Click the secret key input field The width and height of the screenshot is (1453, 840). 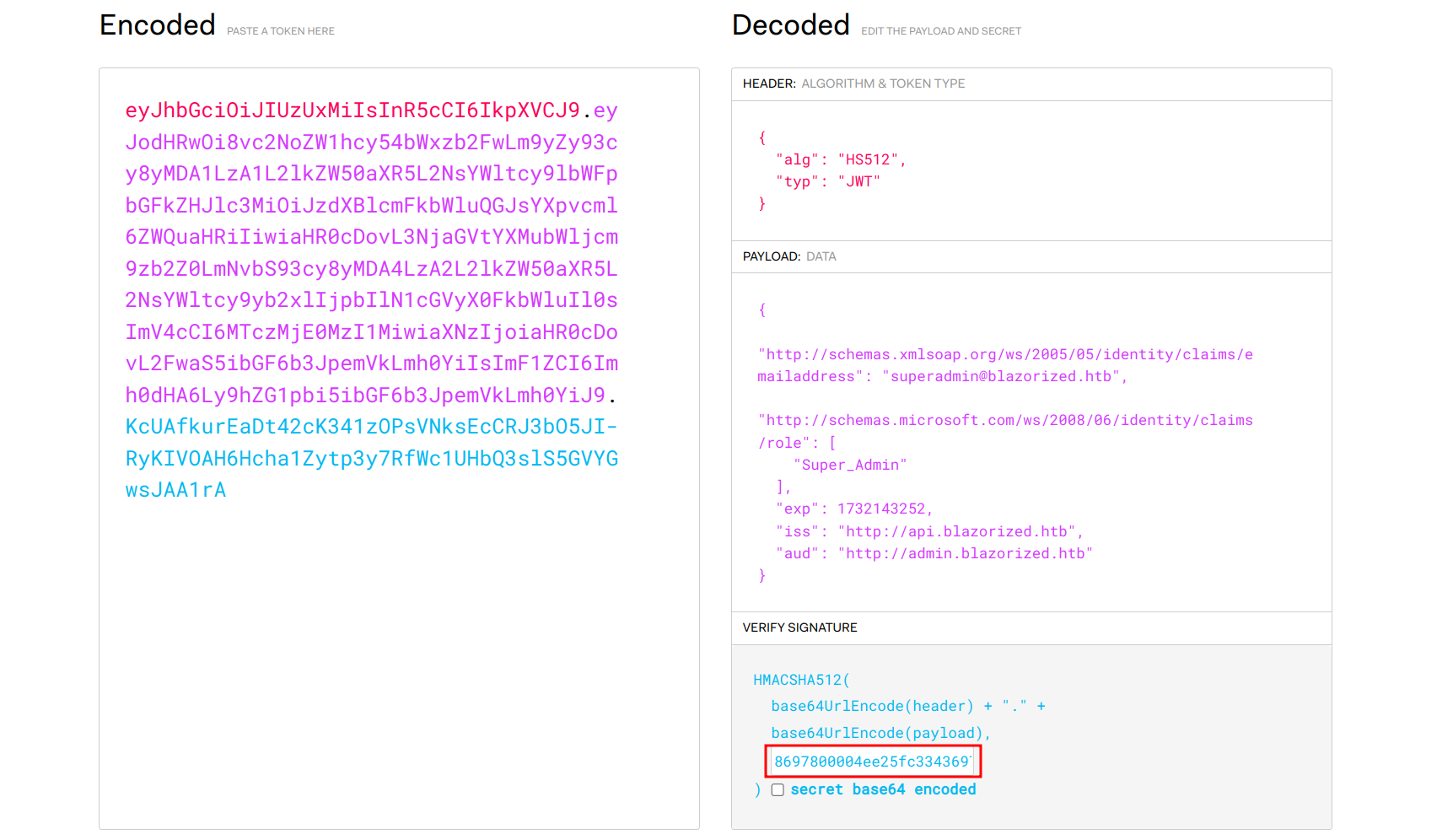pos(873,762)
